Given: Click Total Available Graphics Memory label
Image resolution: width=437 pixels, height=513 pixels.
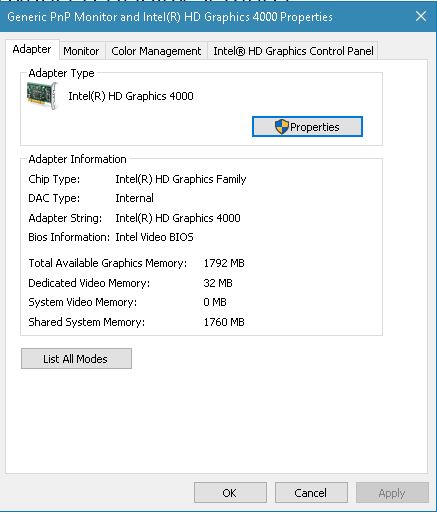Looking at the screenshot, I should [x=108, y=263].
